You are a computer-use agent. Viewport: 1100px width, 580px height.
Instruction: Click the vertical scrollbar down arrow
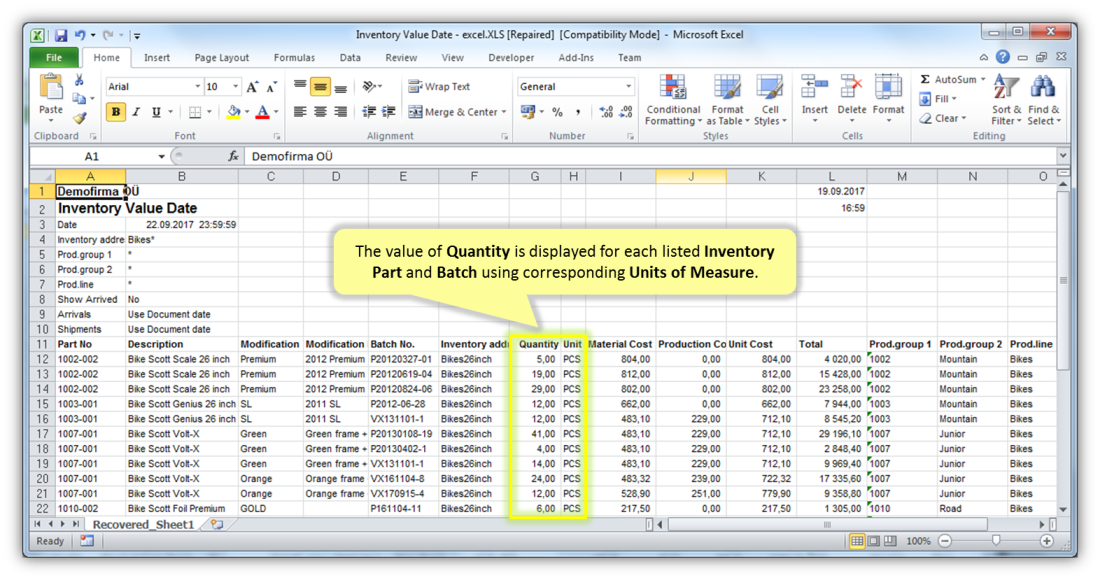click(x=1063, y=510)
